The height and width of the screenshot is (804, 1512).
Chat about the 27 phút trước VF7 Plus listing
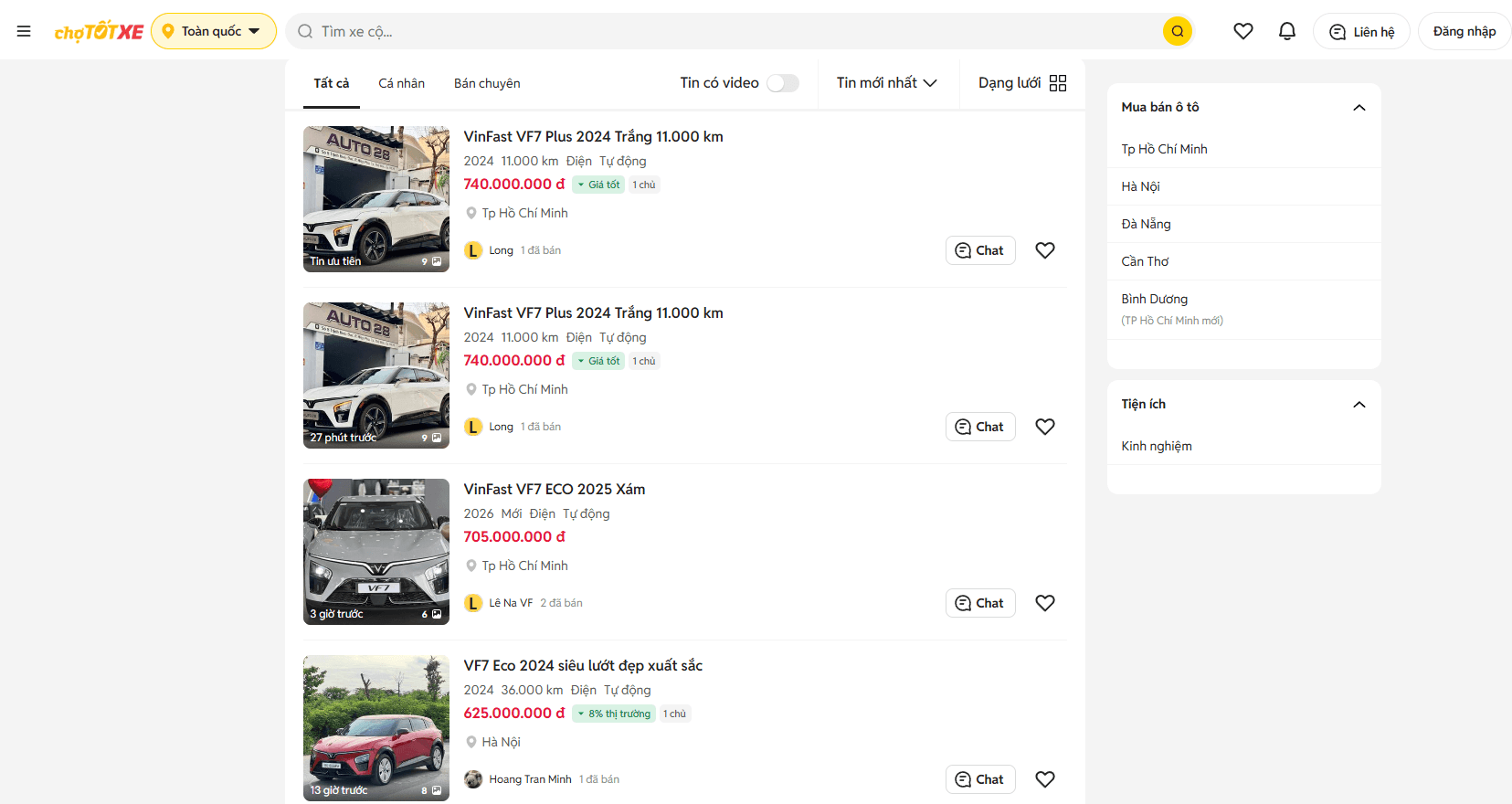[x=980, y=427]
